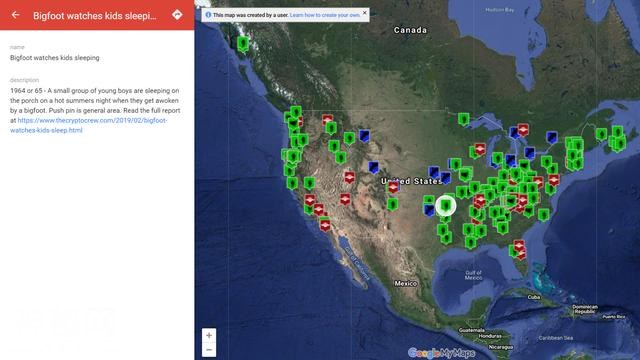The width and height of the screenshot is (640, 360).
Task: Click the green pin on North Carolina coast
Action: click(543, 215)
